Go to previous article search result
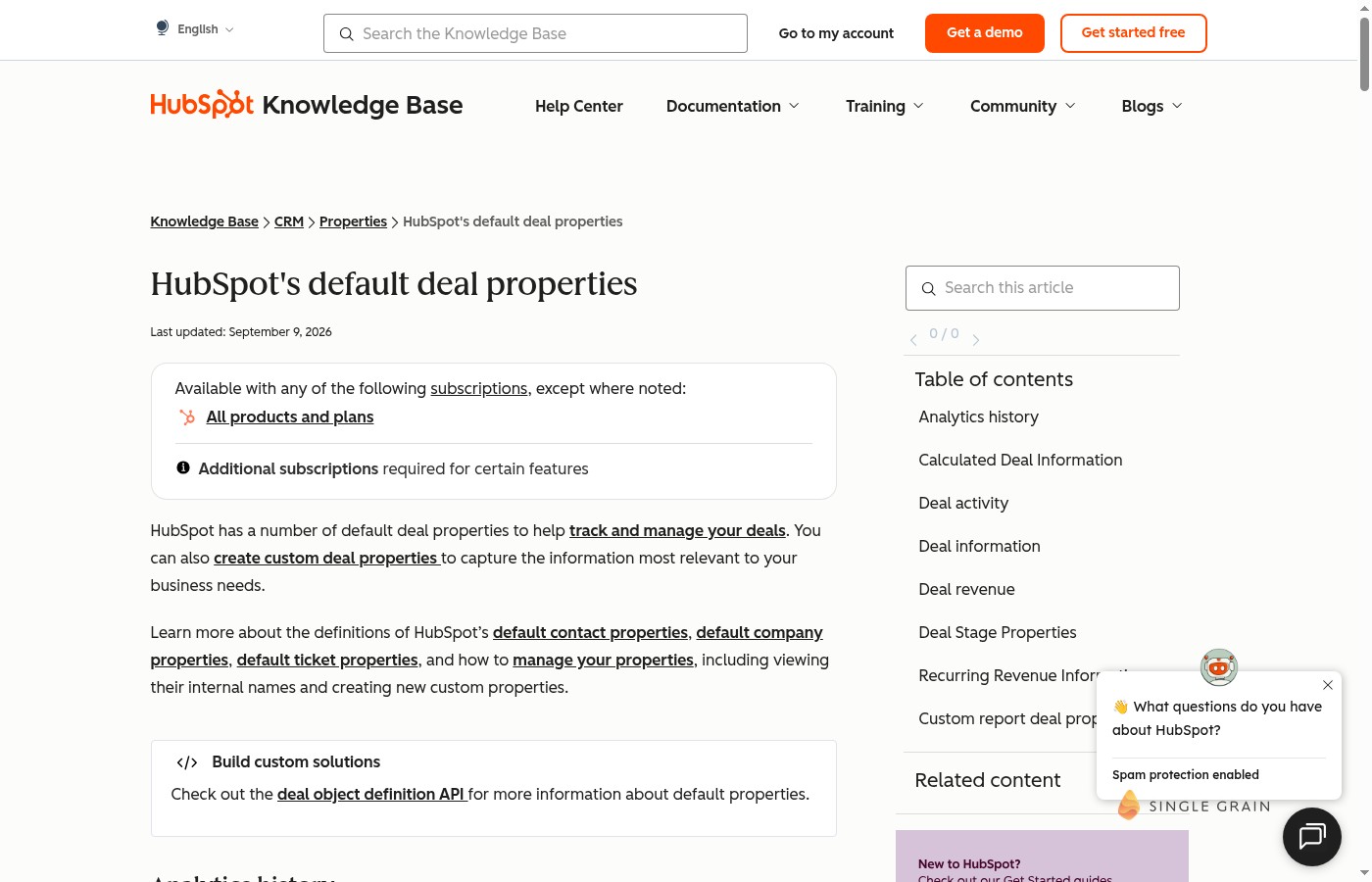This screenshot has height=882, width=1372. 913,339
